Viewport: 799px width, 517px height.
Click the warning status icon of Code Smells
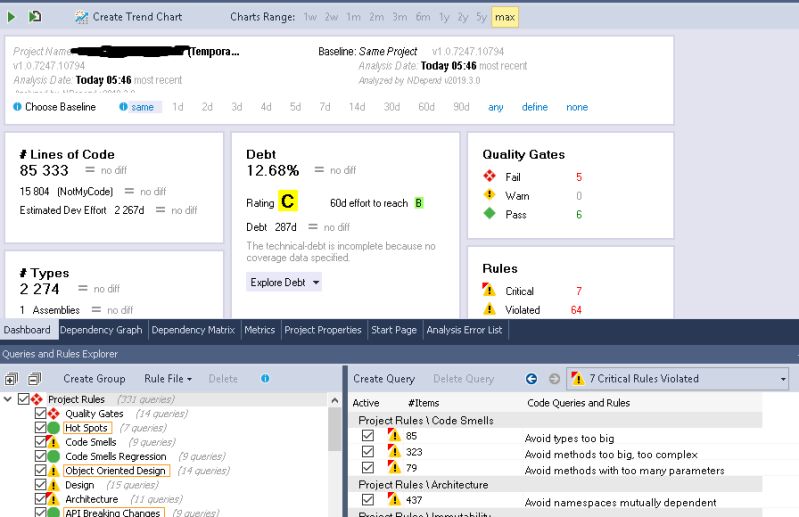pos(53,442)
